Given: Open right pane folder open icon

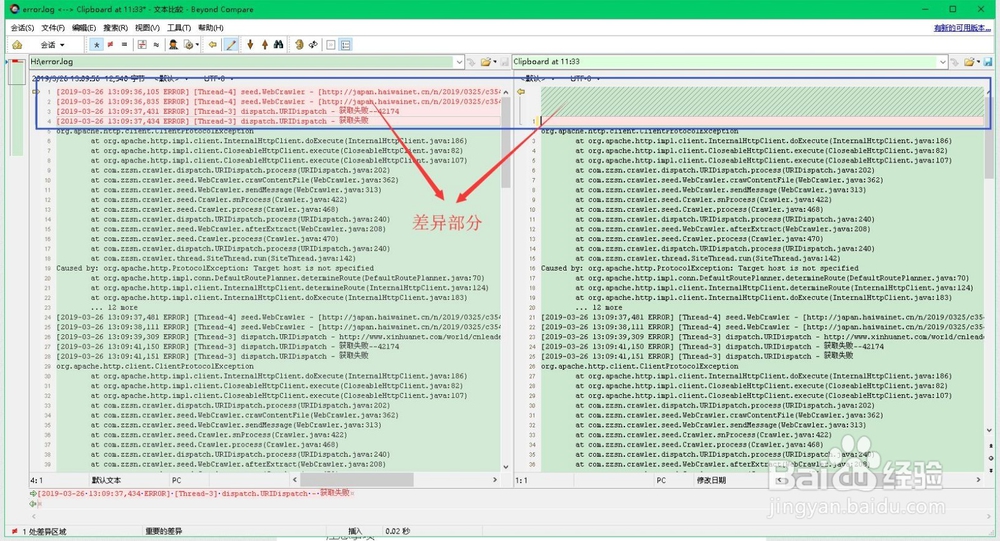Looking at the screenshot, I should [971, 62].
